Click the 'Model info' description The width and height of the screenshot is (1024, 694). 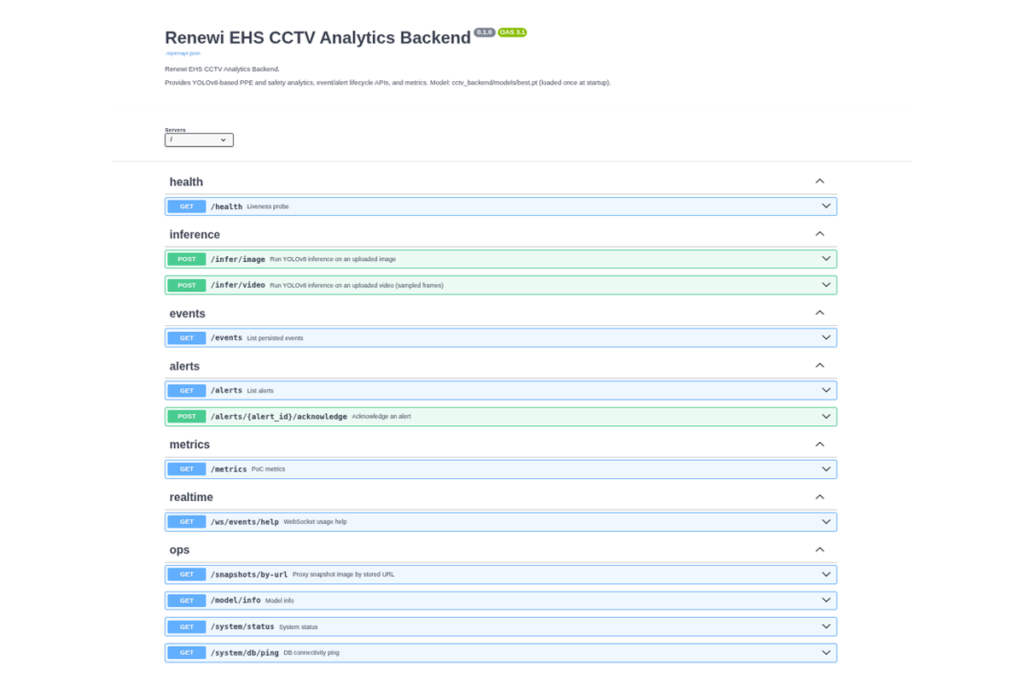(x=280, y=601)
